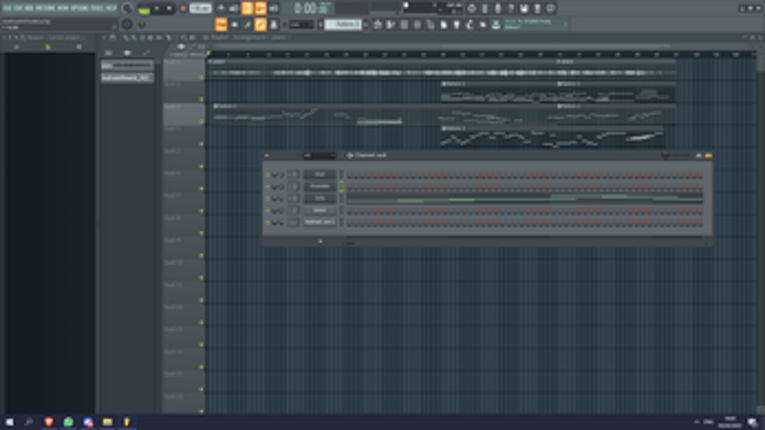The image size is (765, 430).
Task: Open FL Studio icon in the taskbar
Action: coord(127,422)
